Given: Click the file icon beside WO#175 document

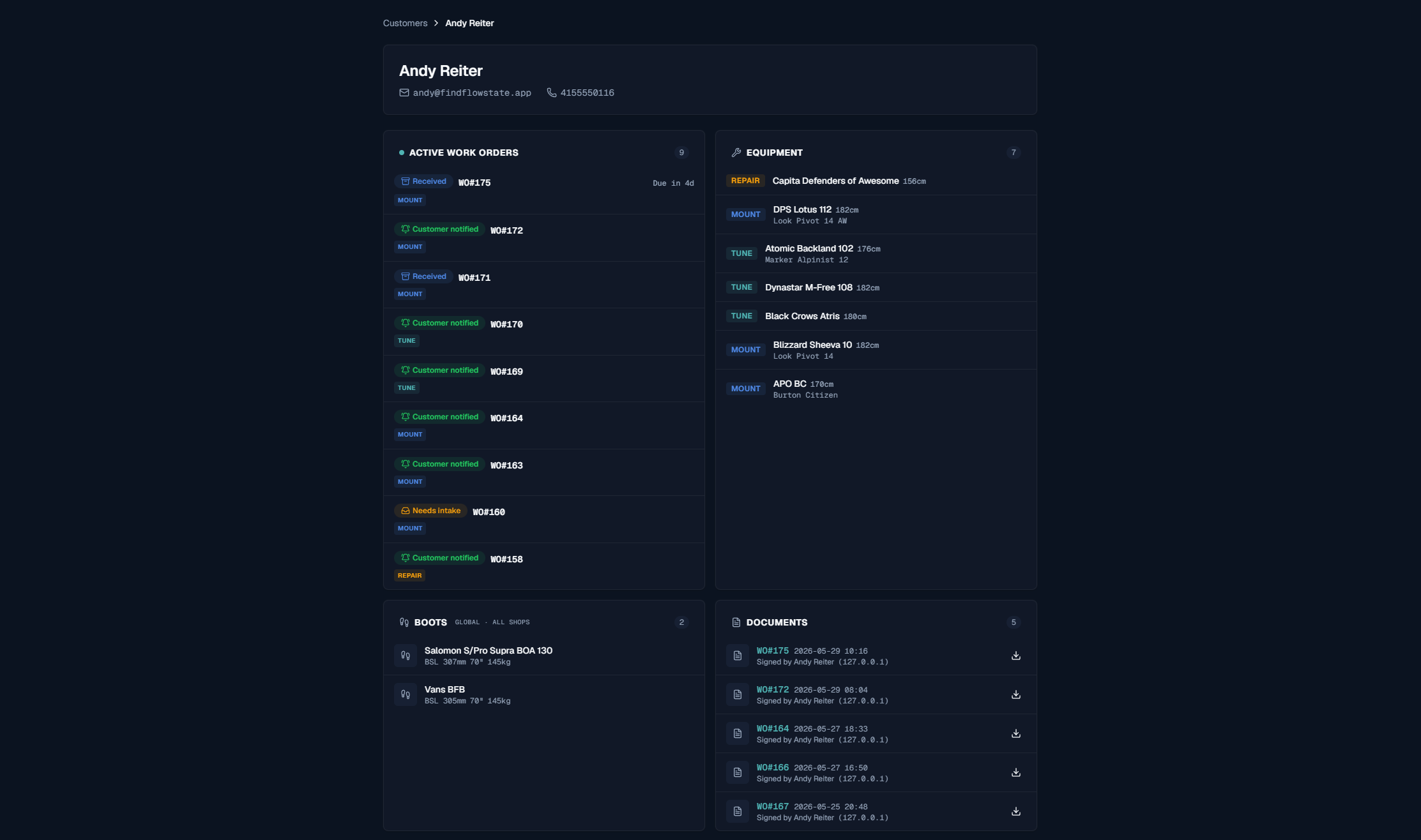Looking at the screenshot, I should click(x=738, y=656).
